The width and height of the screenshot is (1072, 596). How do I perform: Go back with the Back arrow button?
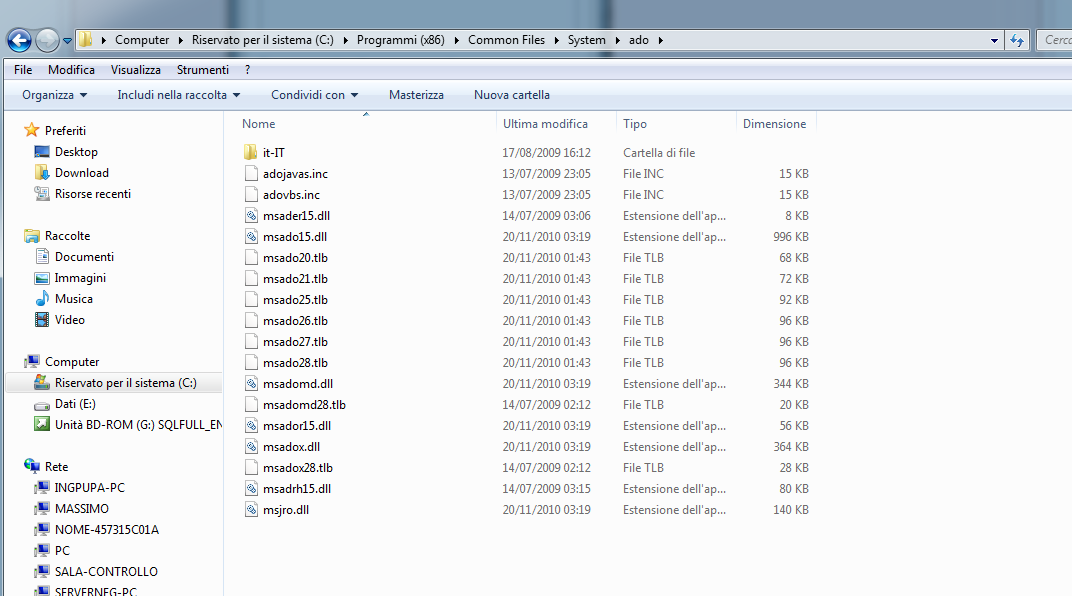[x=19, y=40]
